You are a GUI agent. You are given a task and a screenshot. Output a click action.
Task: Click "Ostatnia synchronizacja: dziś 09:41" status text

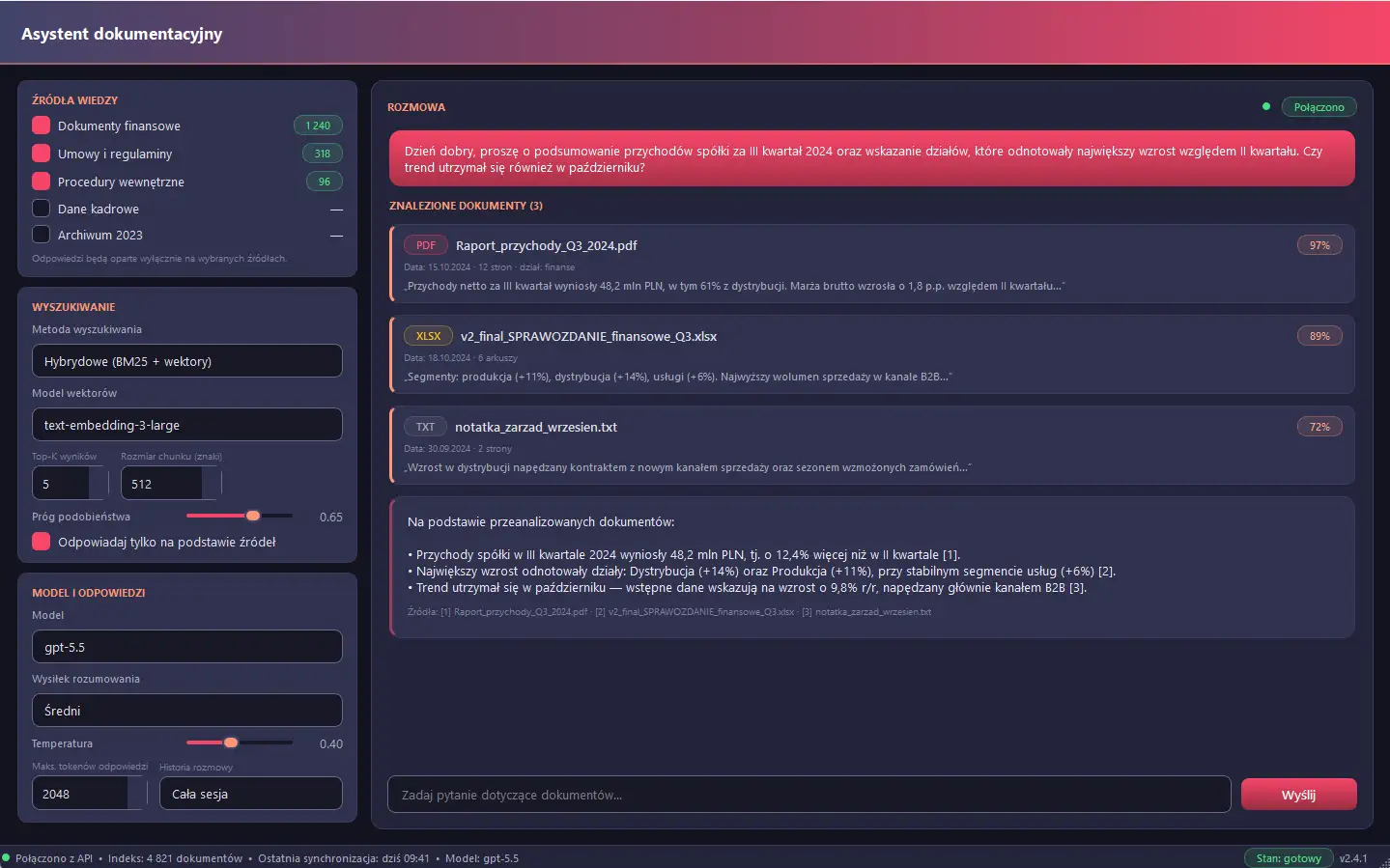pos(344,858)
